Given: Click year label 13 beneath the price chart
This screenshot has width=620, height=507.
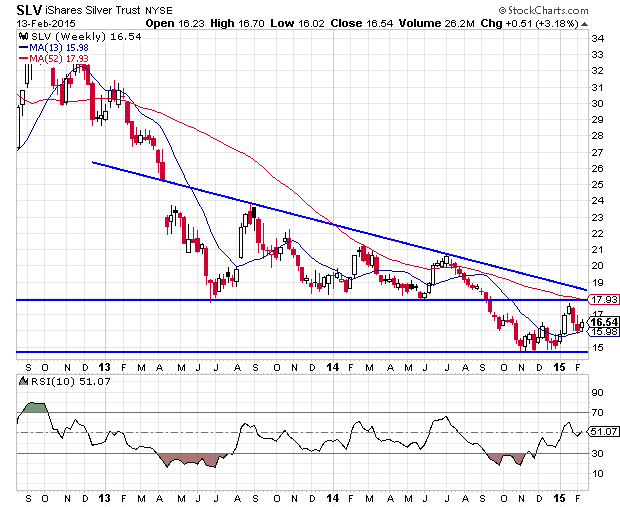Looking at the screenshot, I should tap(104, 367).
